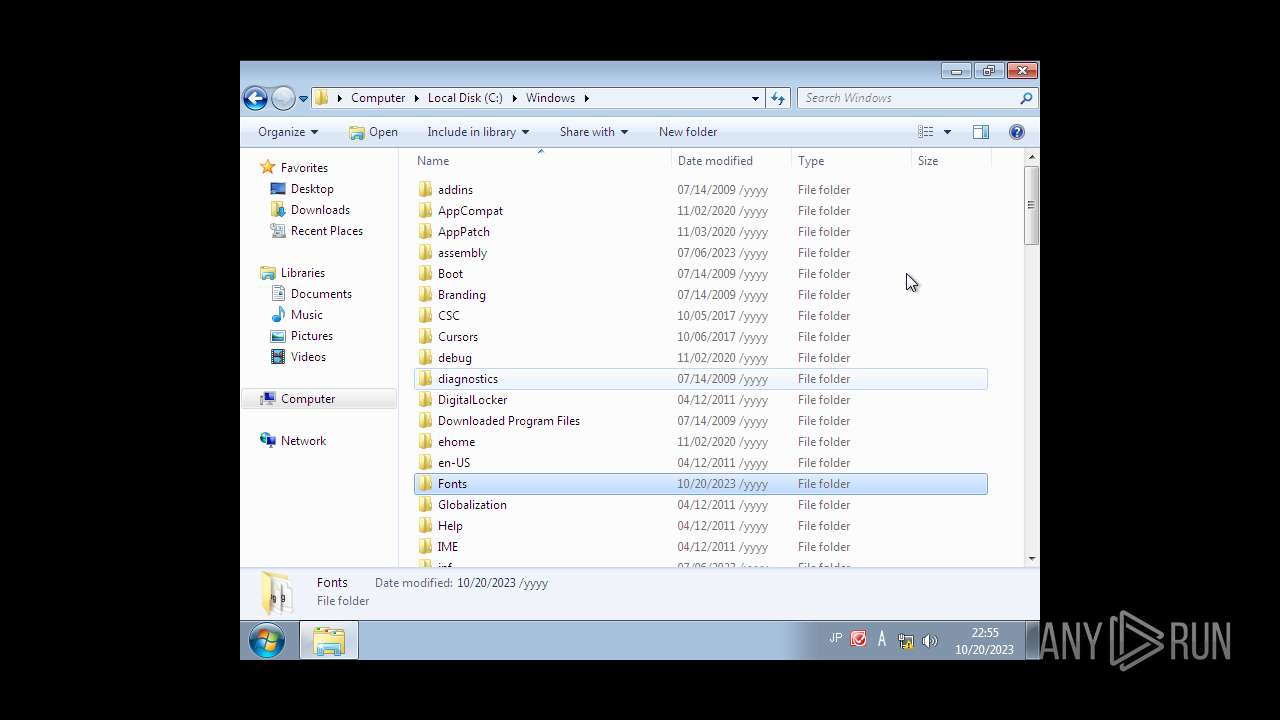The height and width of the screenshot is (720, 1280).
Task: Select the Boot folder icon
Action: pyautogui.click(x=425, y=274)
